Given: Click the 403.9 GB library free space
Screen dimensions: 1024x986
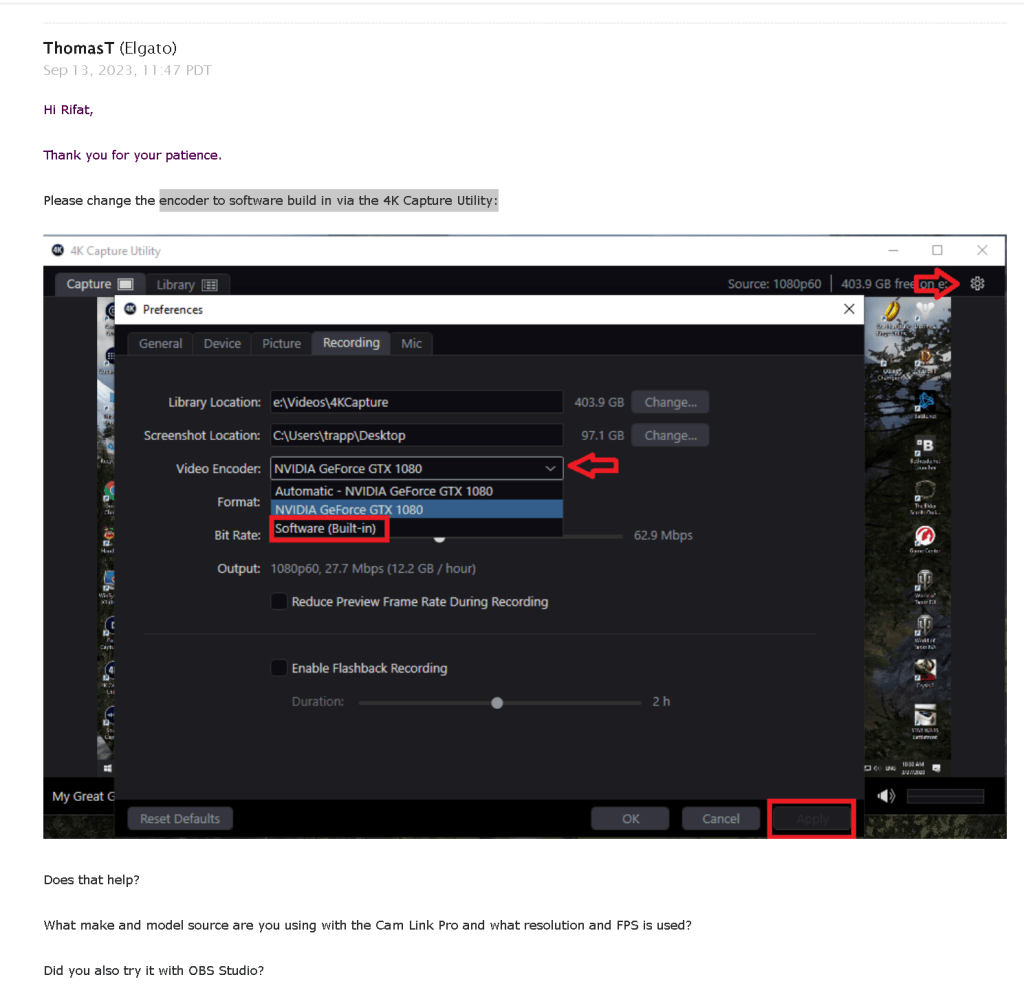Looking at the screenshot, I should tap(599, 402).
